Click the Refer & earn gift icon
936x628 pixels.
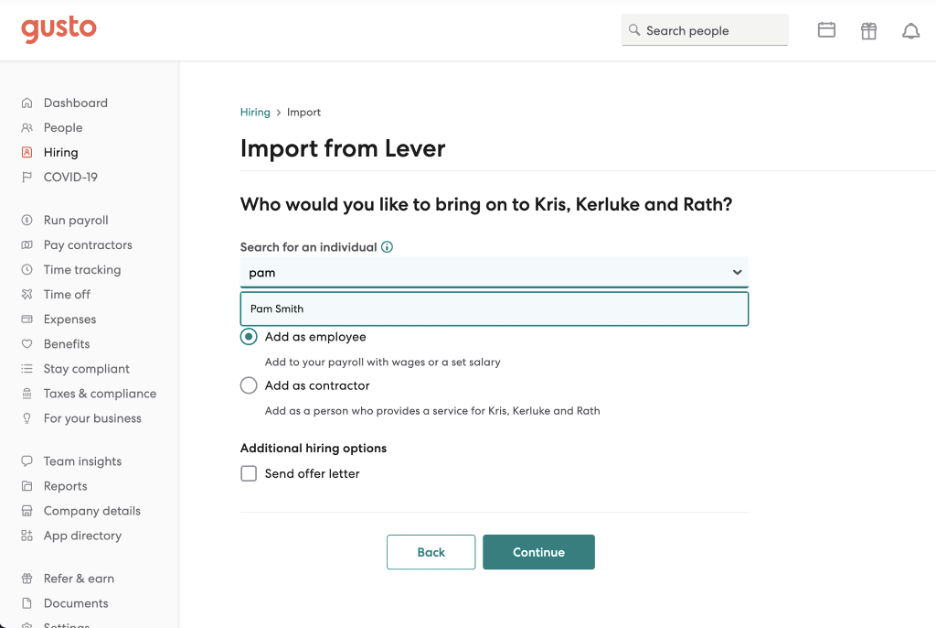(x=27, y=578)
